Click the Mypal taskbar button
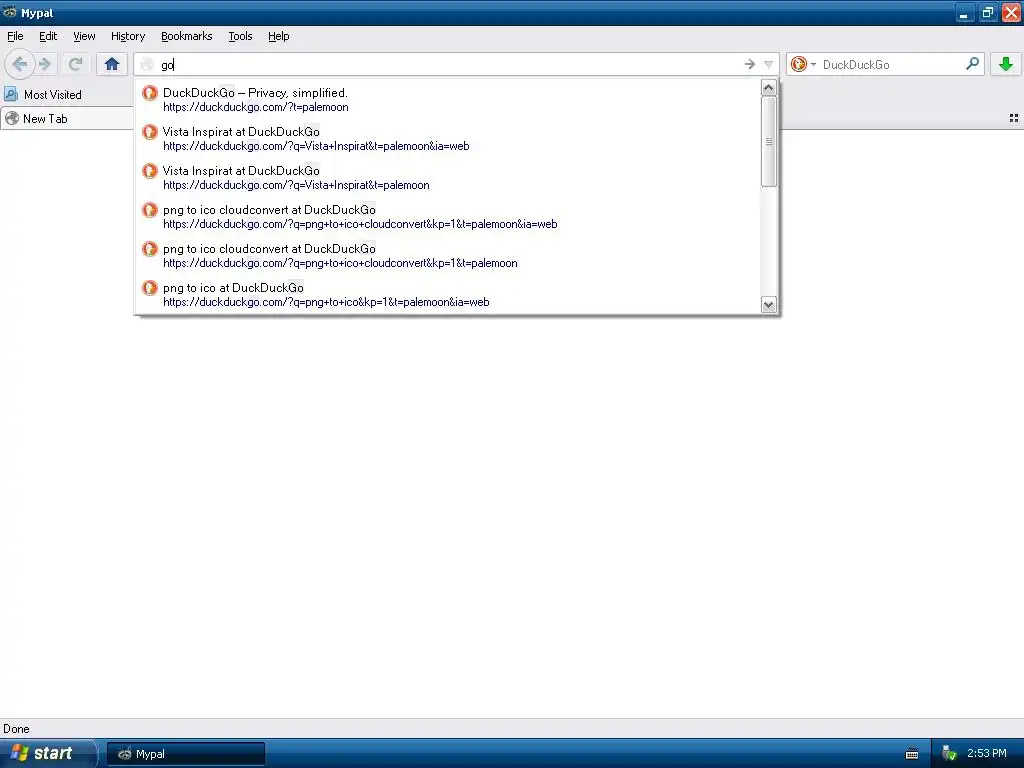1024x768 pixels. coord(185,754)
